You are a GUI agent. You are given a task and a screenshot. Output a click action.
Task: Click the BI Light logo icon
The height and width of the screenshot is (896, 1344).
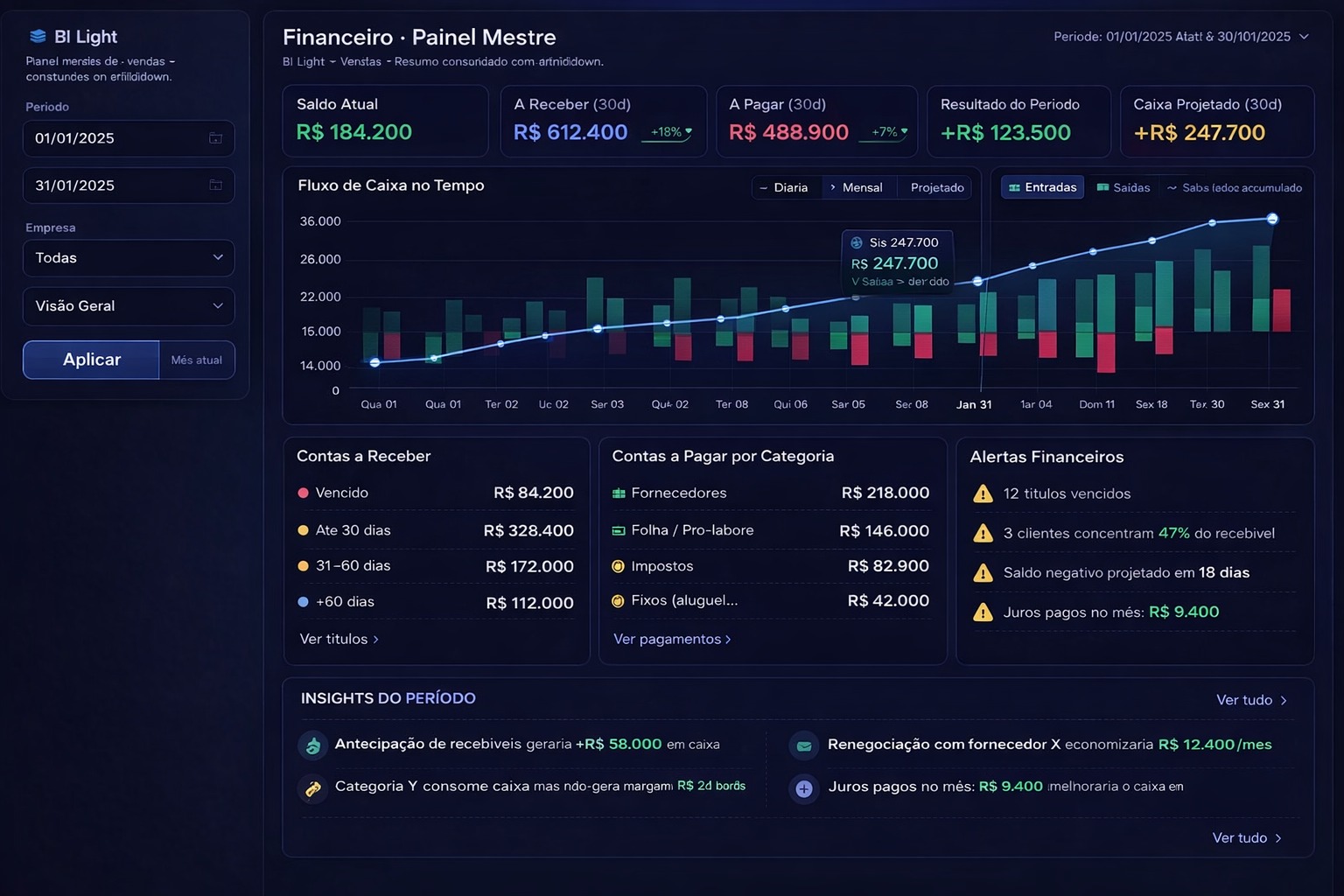tap(38, 37)
